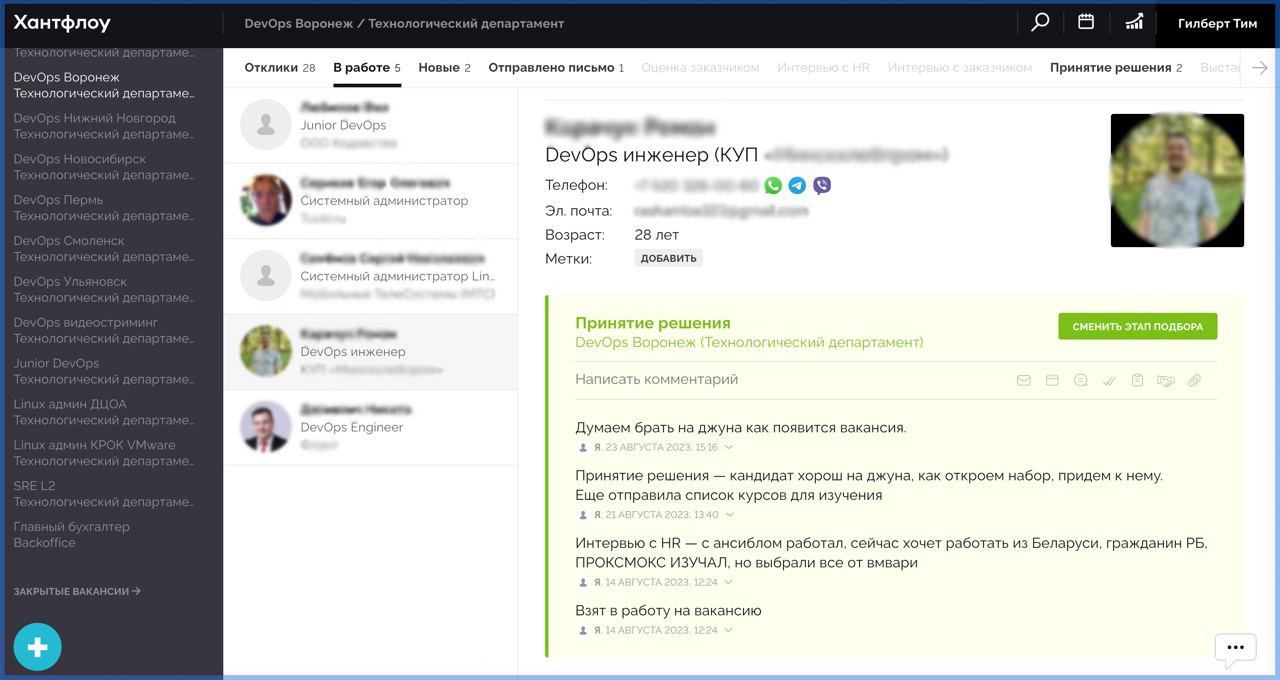This screenshot has width=1280, height=680.
Task: Open the candidate's large profile photo
Action: pos(1177,180)
